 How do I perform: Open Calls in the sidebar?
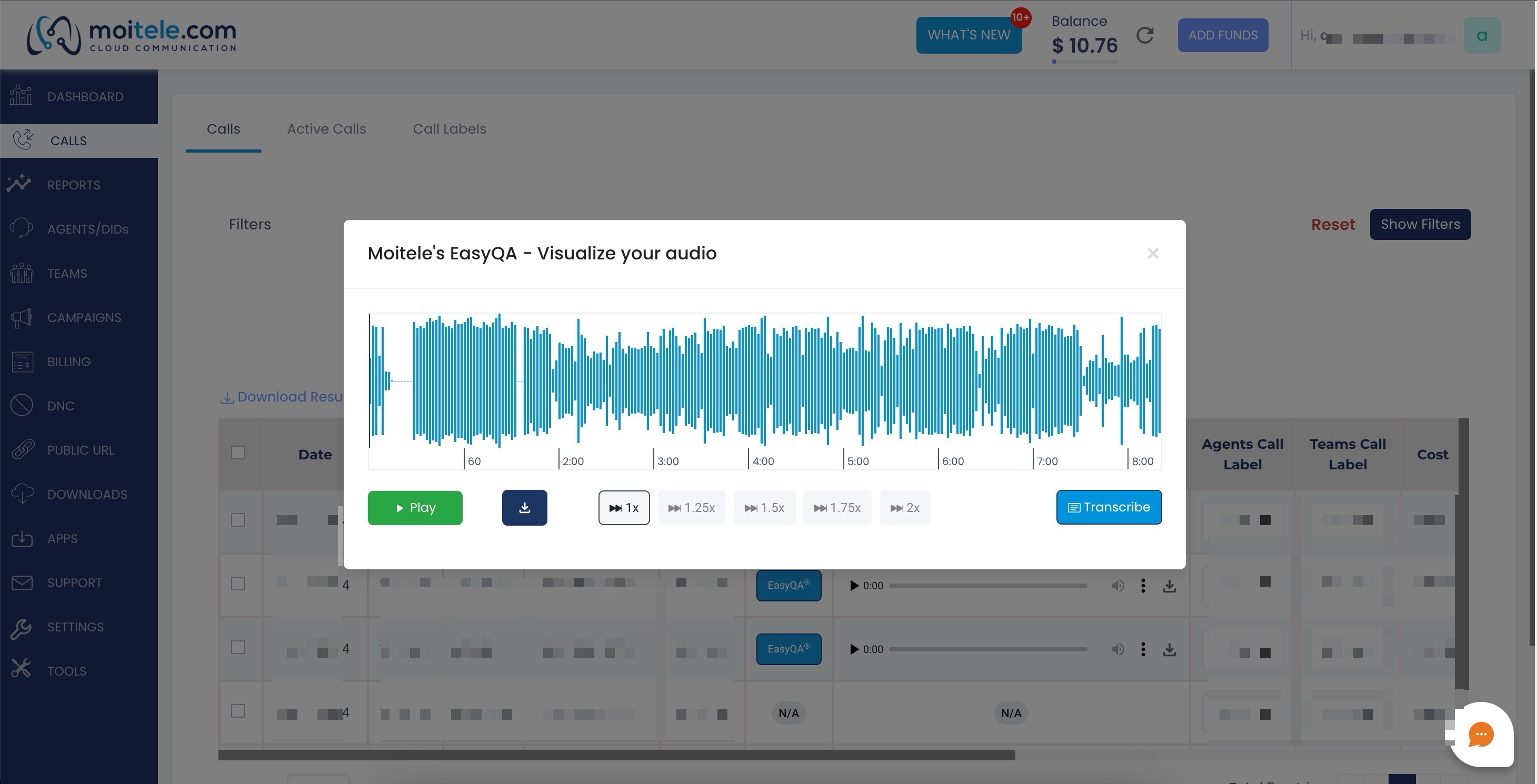coord(79,141)
